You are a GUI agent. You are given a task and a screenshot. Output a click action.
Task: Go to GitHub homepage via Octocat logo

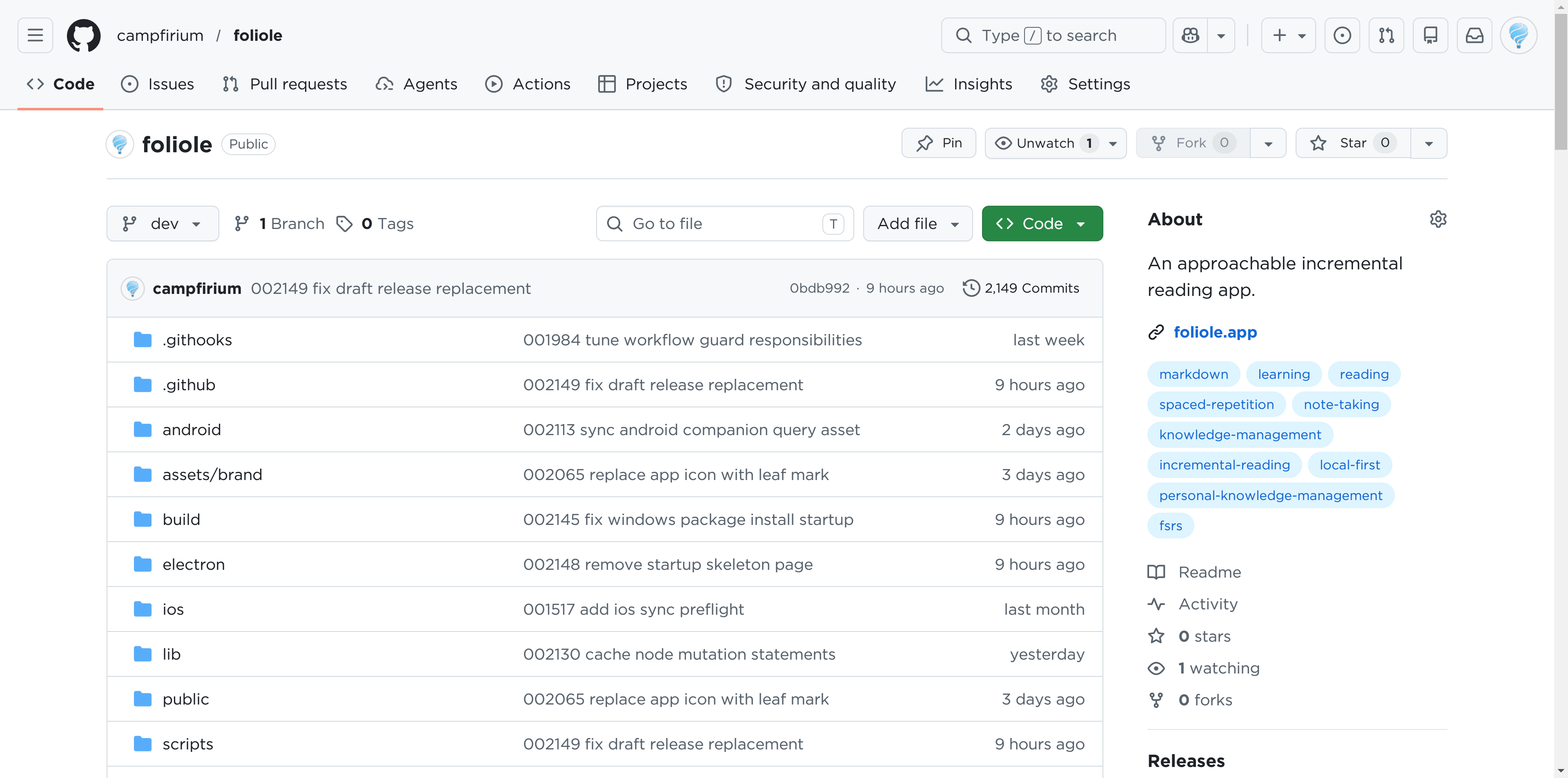pyautogui.click(x=83, y=35)
